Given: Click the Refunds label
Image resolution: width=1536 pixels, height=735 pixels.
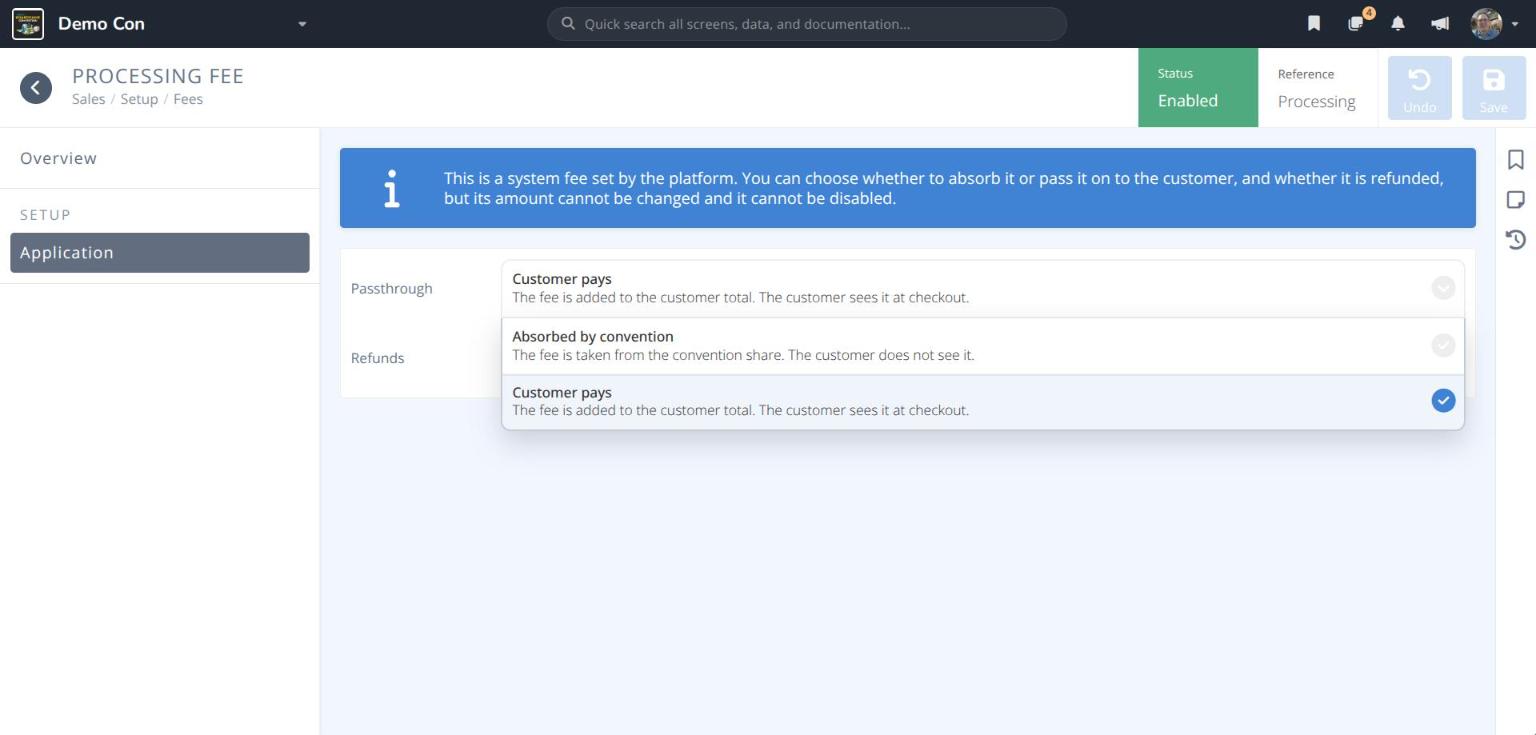Looking at the screenshot, I should pos(378,358).
